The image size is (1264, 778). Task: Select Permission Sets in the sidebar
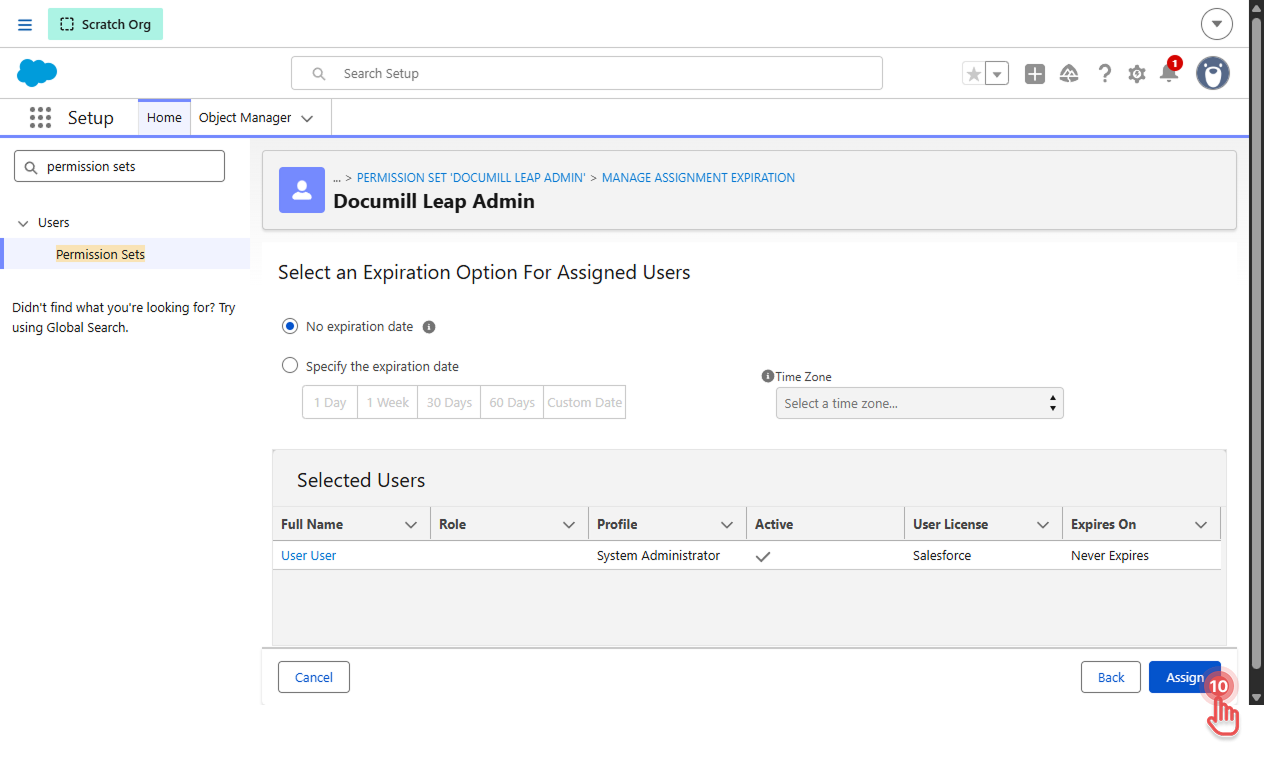(100, 254)
